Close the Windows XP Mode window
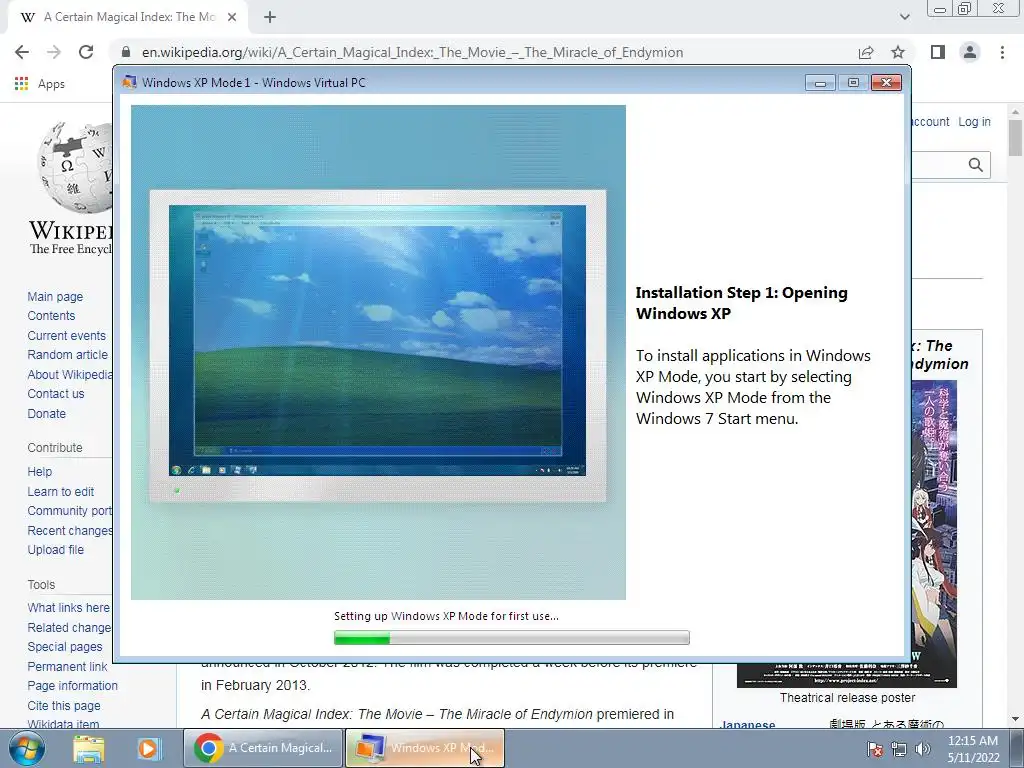Viewport: 1024px width, 768px height. click(x=886, y=82)
